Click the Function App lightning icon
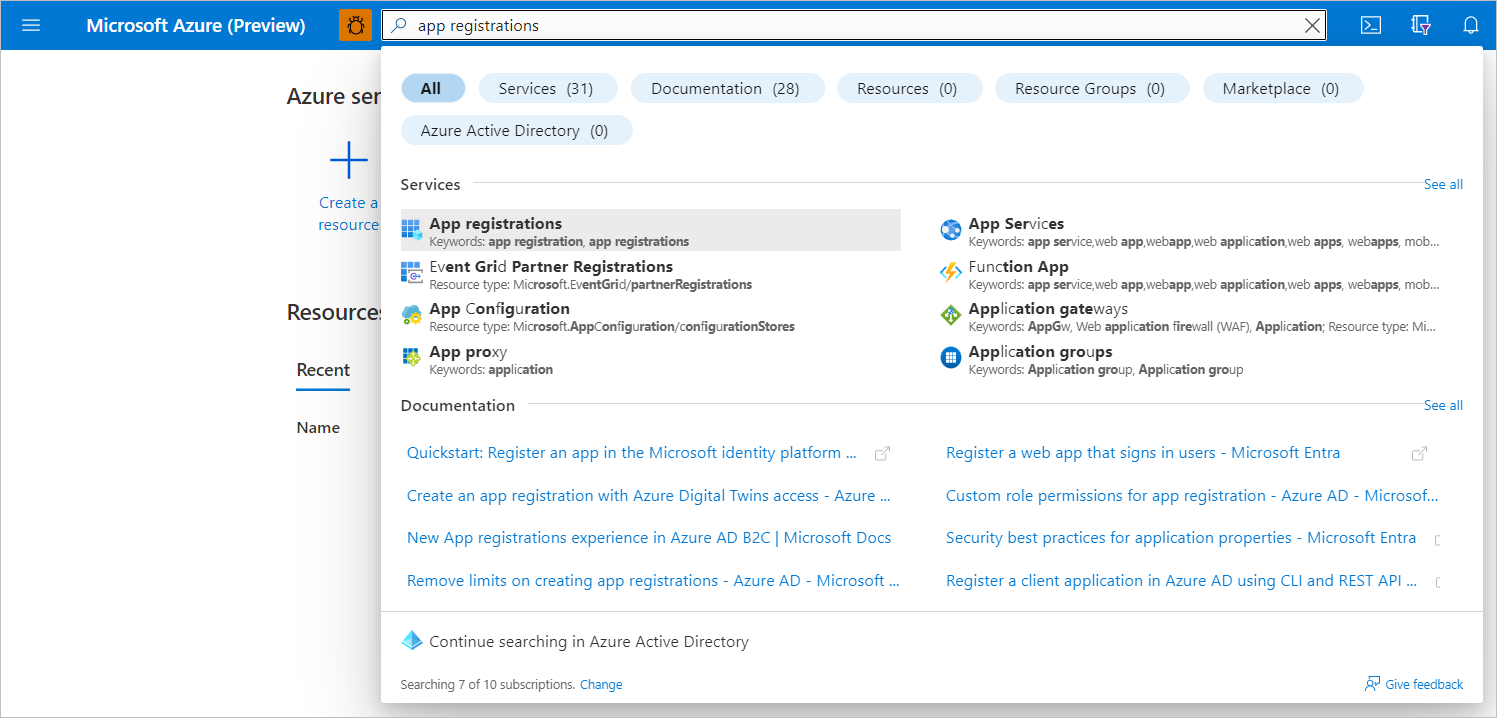Image resolution: width=1497 pixels, height=718 pixels. [x=951, y=274]
